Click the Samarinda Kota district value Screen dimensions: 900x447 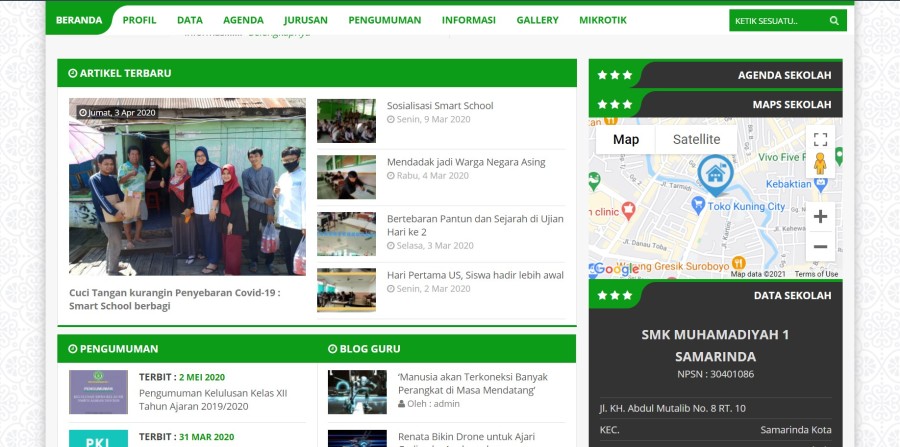click(x=796, y=430)
